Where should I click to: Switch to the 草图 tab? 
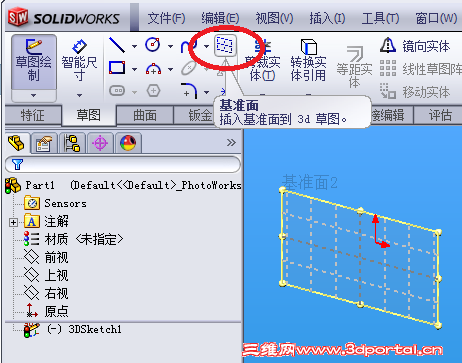89,115
